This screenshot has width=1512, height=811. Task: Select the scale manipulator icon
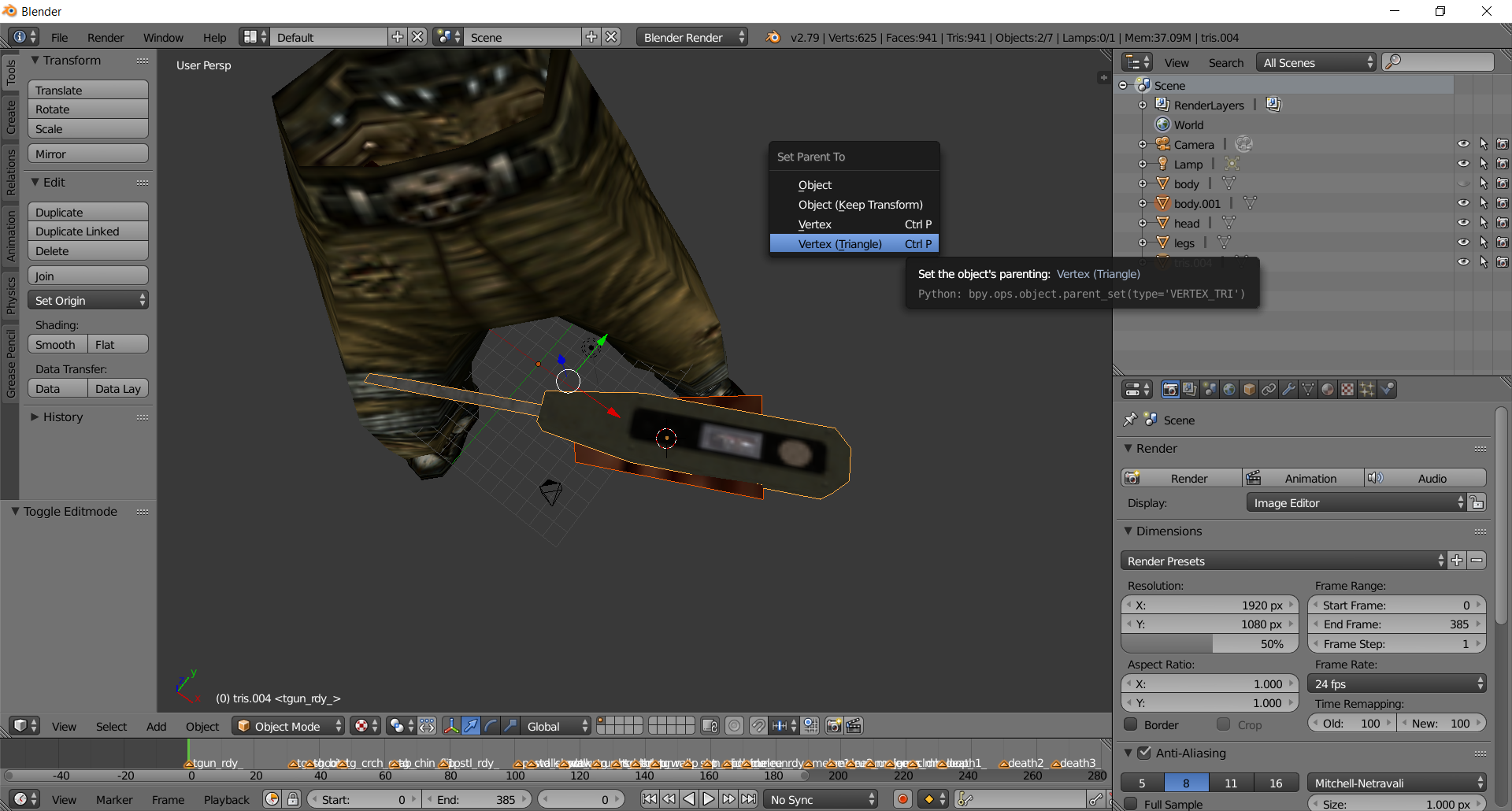tap(510, 726)
